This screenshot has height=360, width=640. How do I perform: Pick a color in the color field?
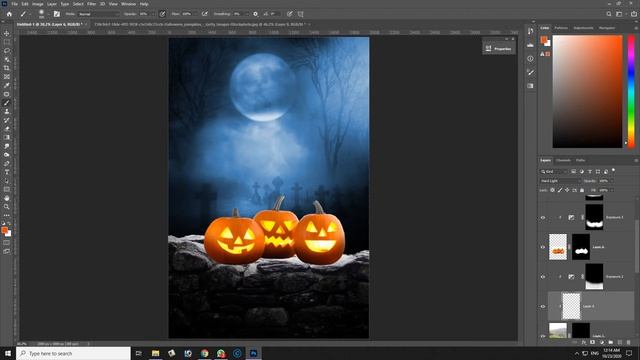587,91
